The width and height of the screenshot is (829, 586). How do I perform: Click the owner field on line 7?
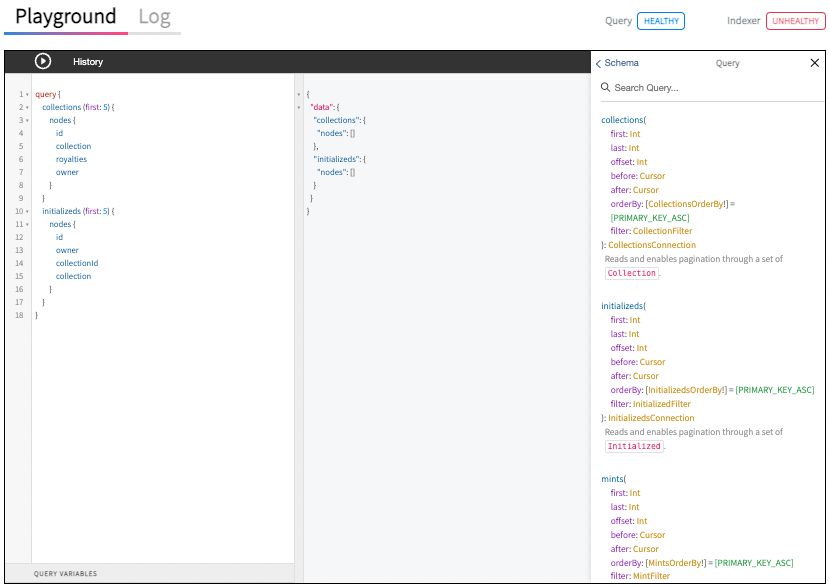[x=67, y=172]
